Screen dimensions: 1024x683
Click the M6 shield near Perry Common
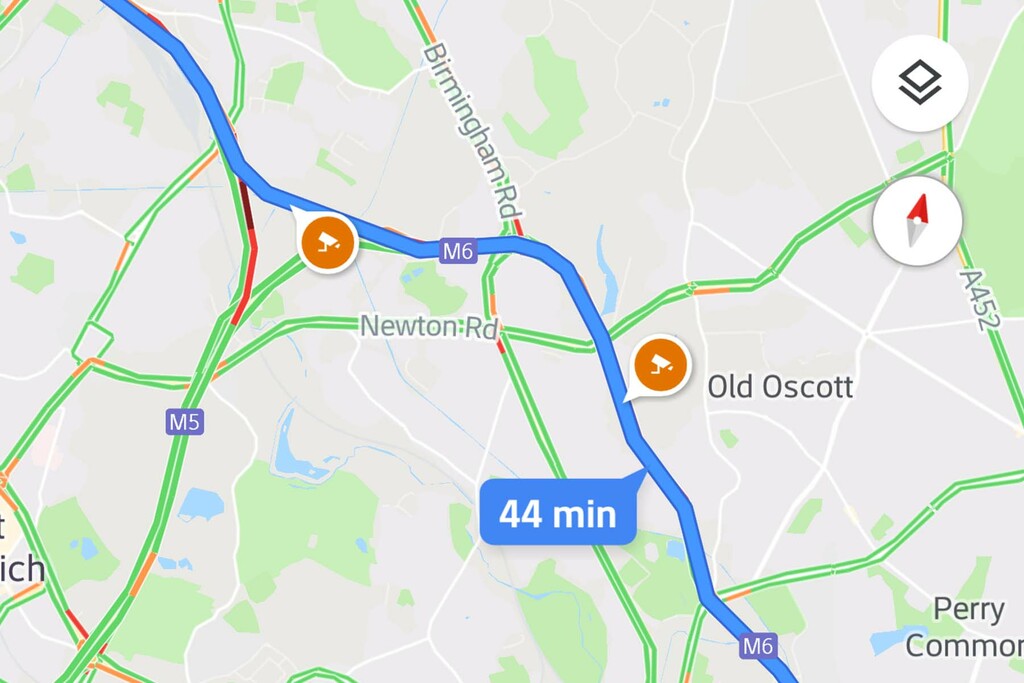point(758,646)
